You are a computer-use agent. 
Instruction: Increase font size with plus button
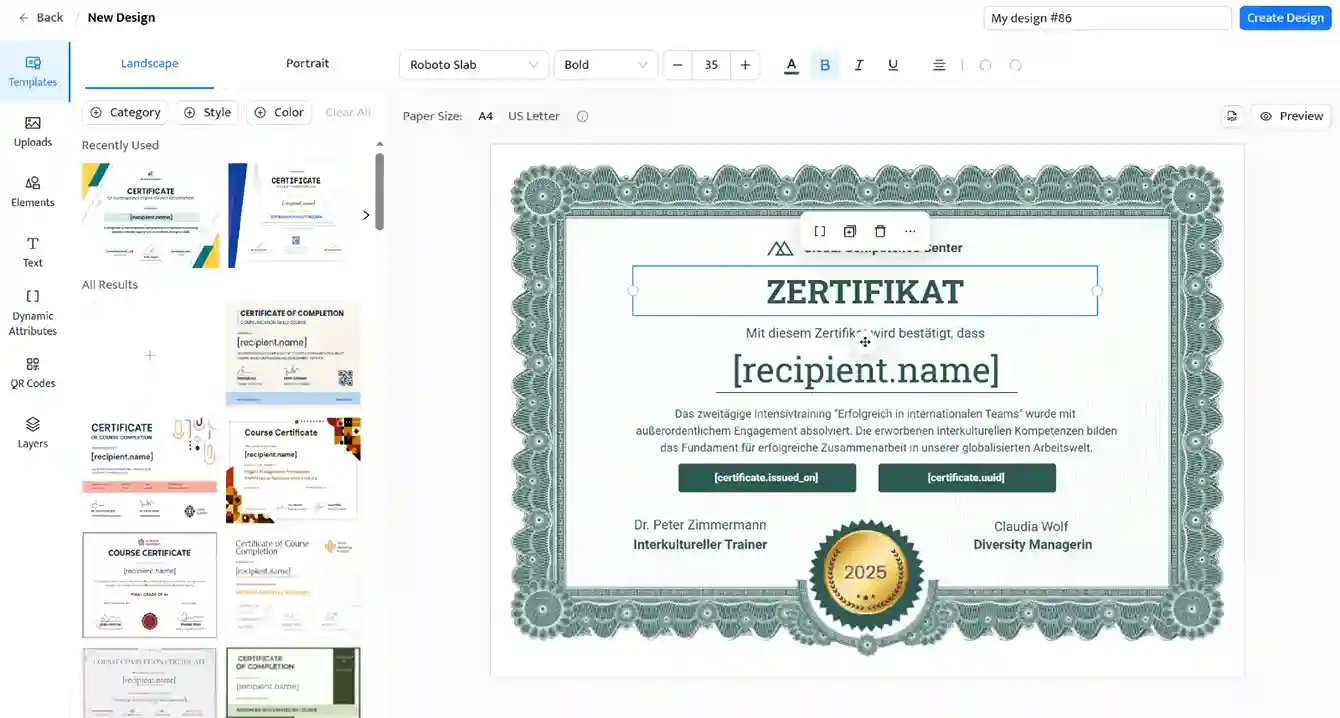point(745,65)
